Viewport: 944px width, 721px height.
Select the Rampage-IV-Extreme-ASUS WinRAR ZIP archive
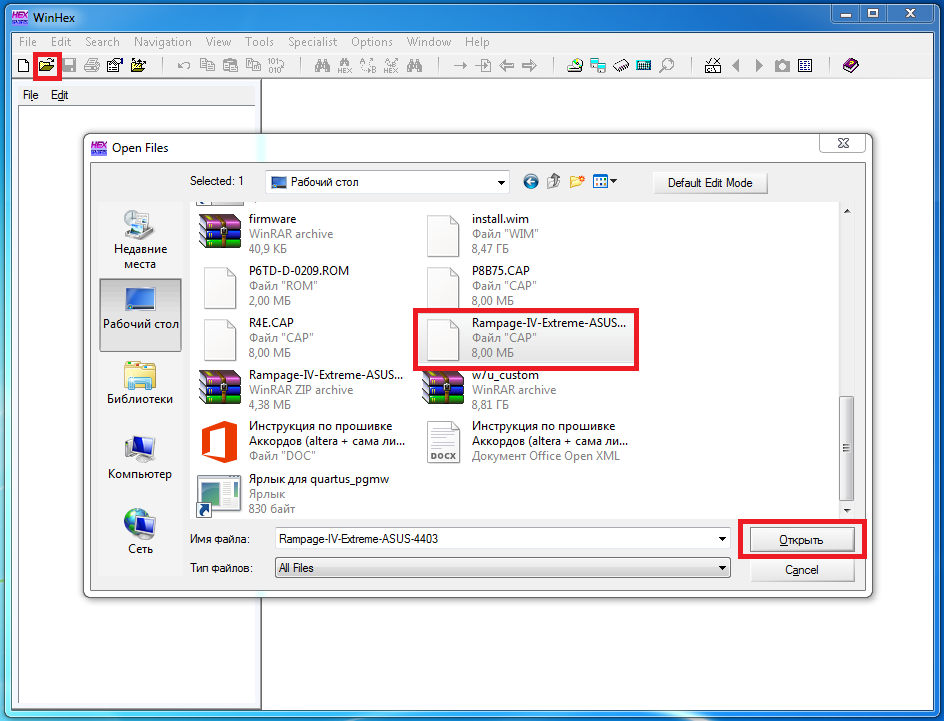point(302,389)
